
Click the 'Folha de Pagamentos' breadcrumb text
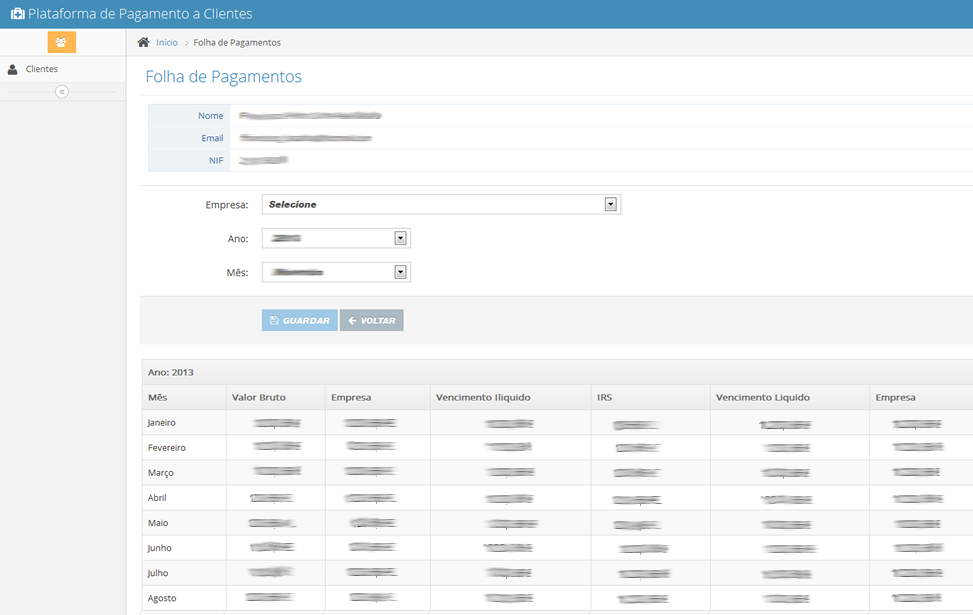point(237,42)
